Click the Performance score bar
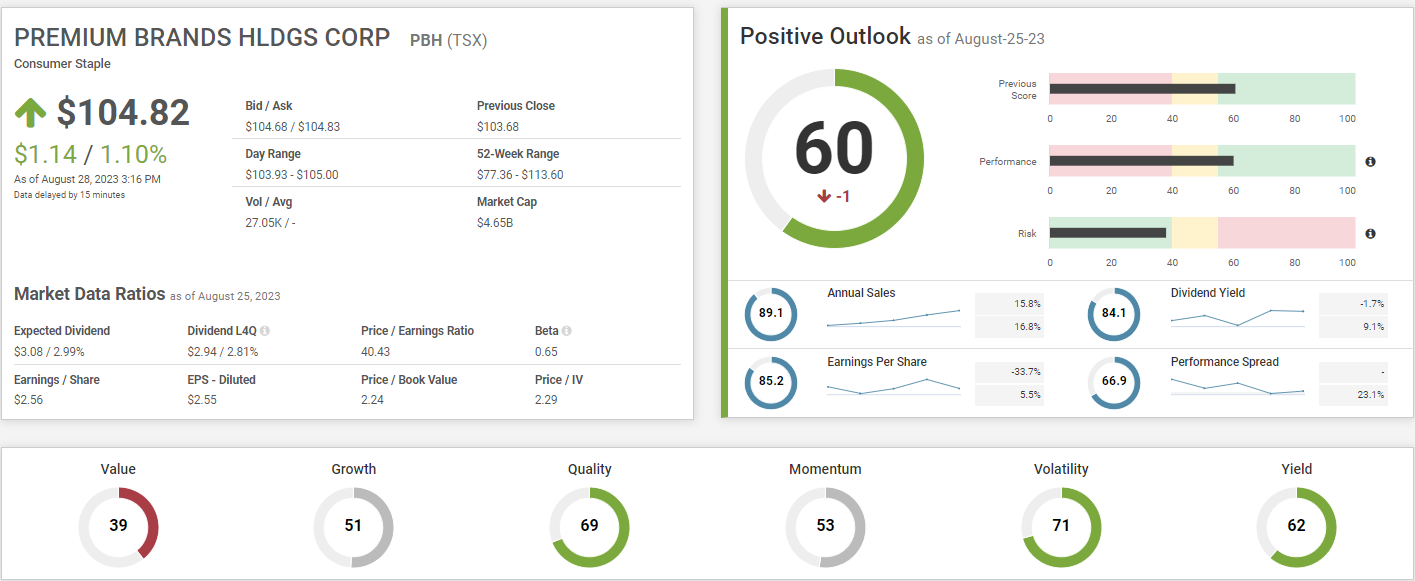The width and height of the screenshot is (1415, 581). (x=1202, y=161)
